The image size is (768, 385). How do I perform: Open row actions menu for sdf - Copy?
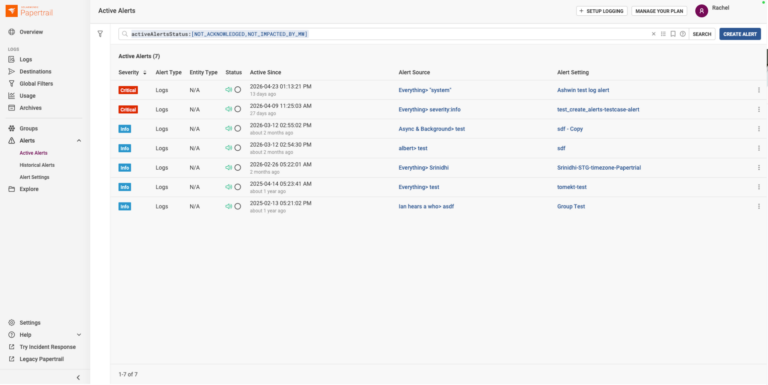759,129
